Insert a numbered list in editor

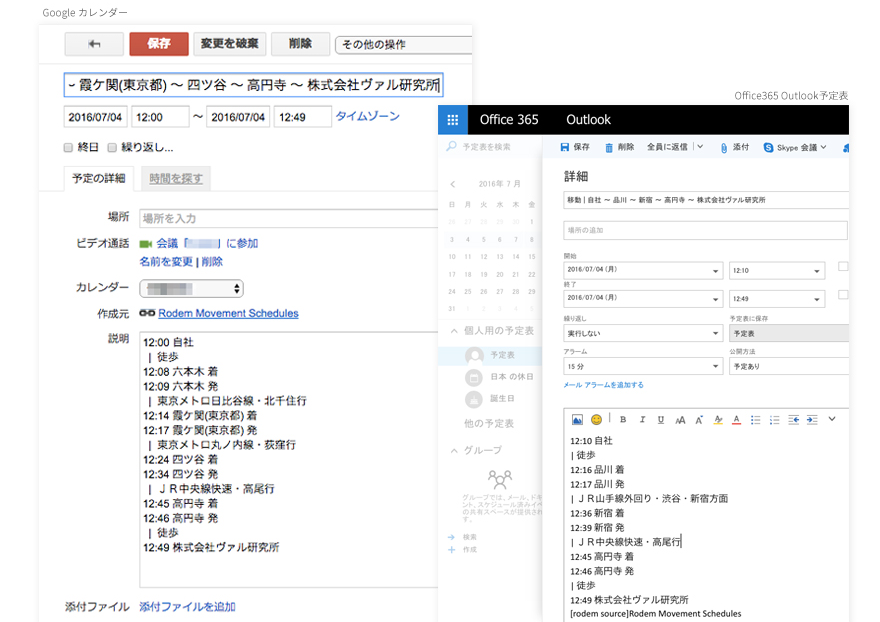coord(774,419)
